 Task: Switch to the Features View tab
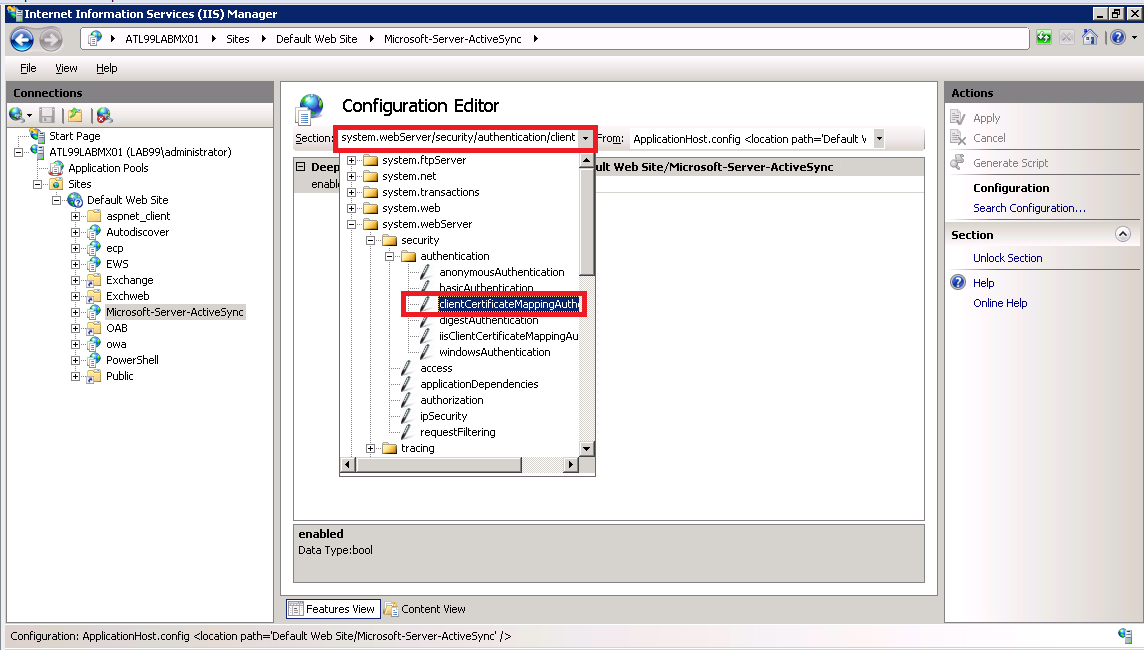(333, 609)
